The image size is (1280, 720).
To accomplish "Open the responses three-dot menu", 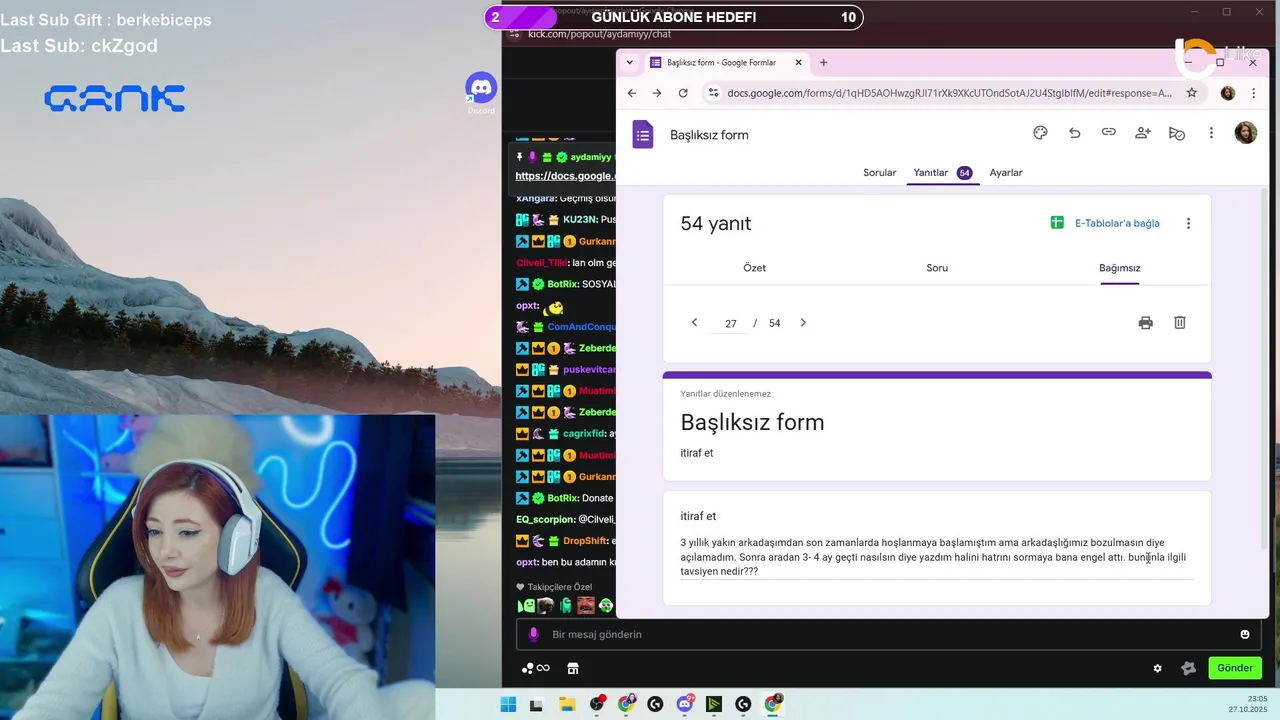I will [x=1188, y=223].
